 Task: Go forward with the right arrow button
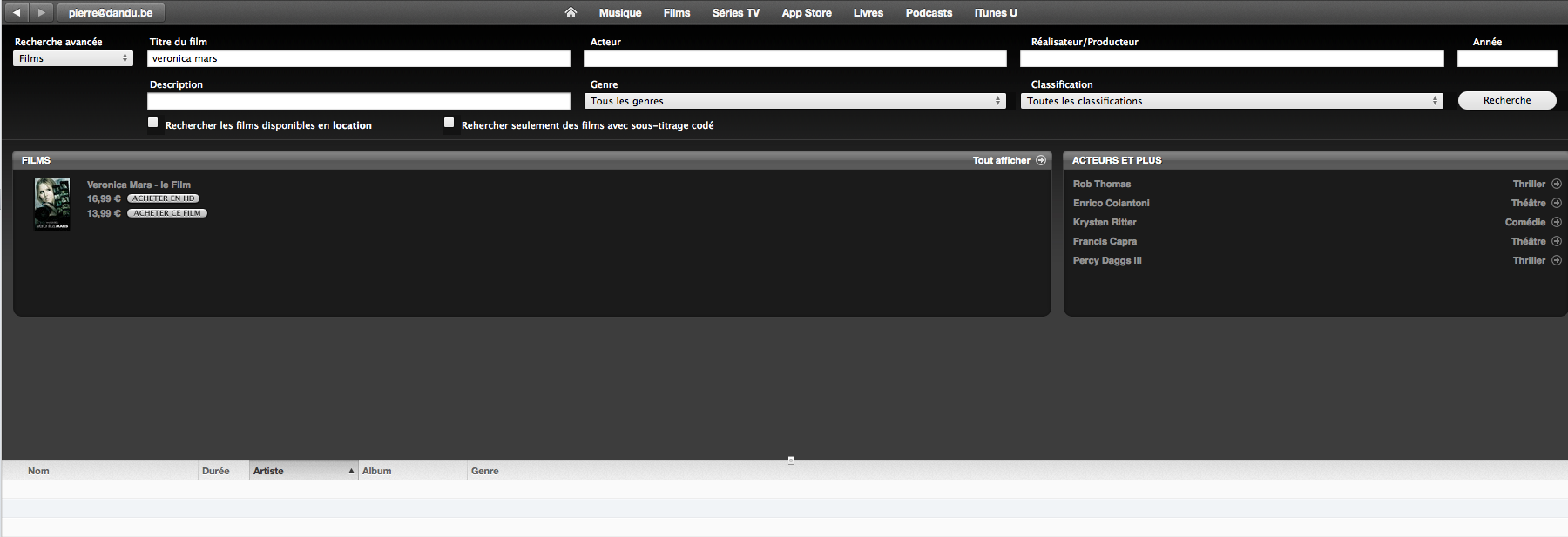click(41, 12)
